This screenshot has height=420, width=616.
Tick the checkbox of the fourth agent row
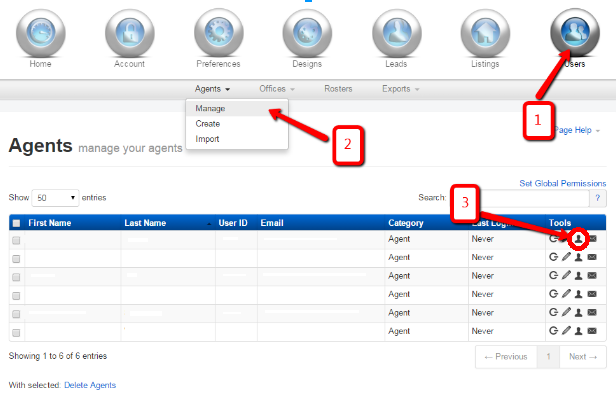16,295
